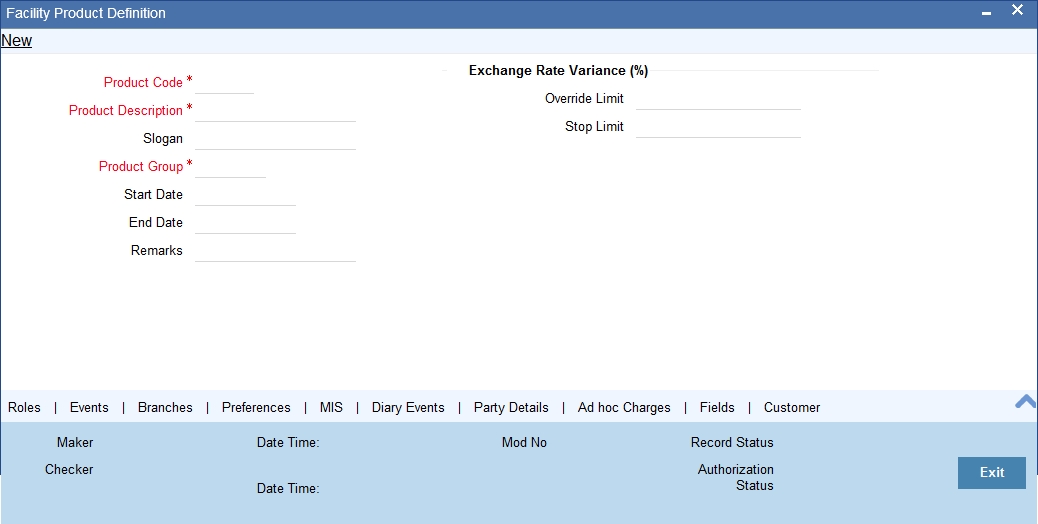Click the Product Code label

(x=143, y=83)
